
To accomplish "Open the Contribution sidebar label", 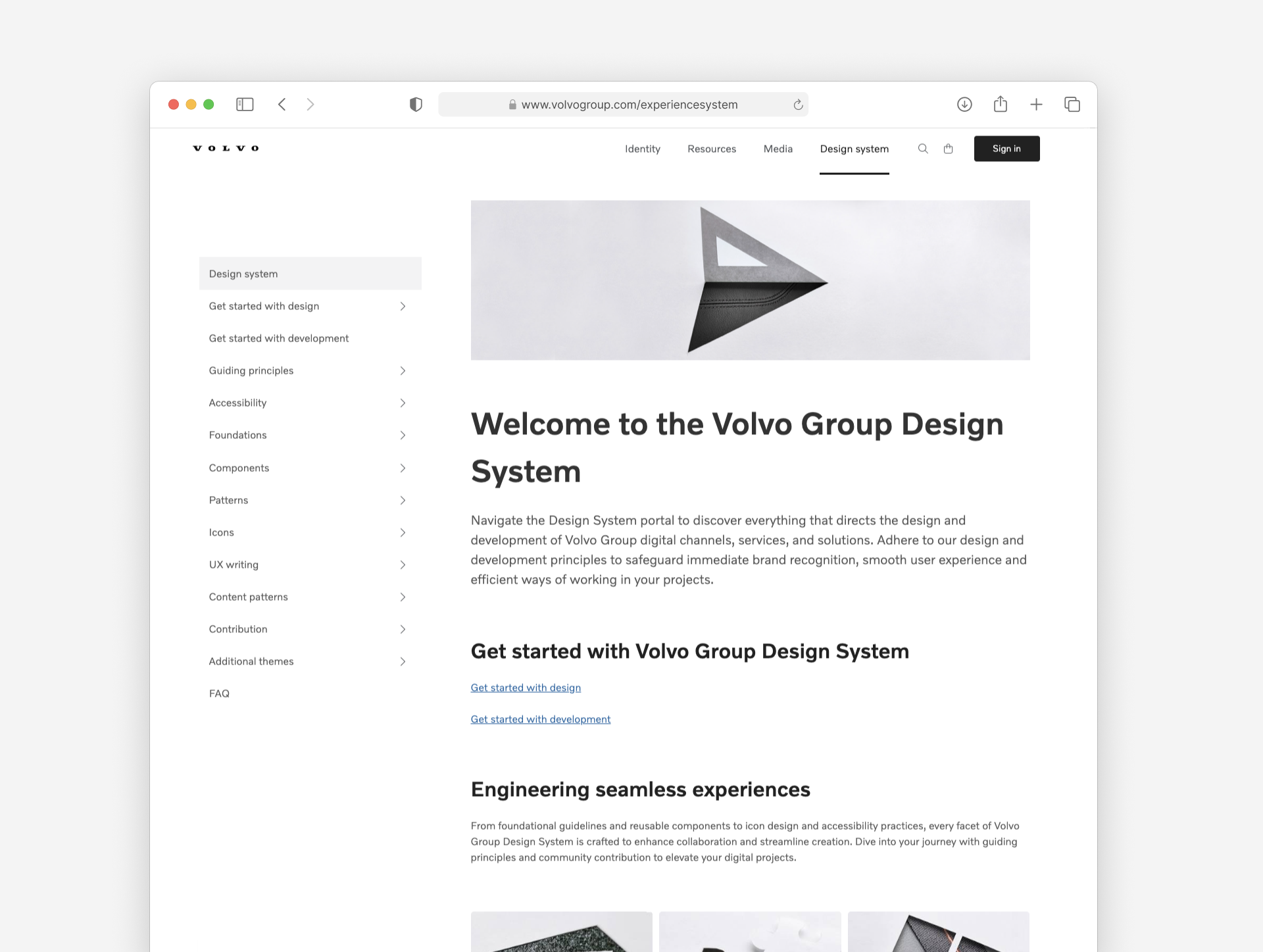I will coord(238,629).
